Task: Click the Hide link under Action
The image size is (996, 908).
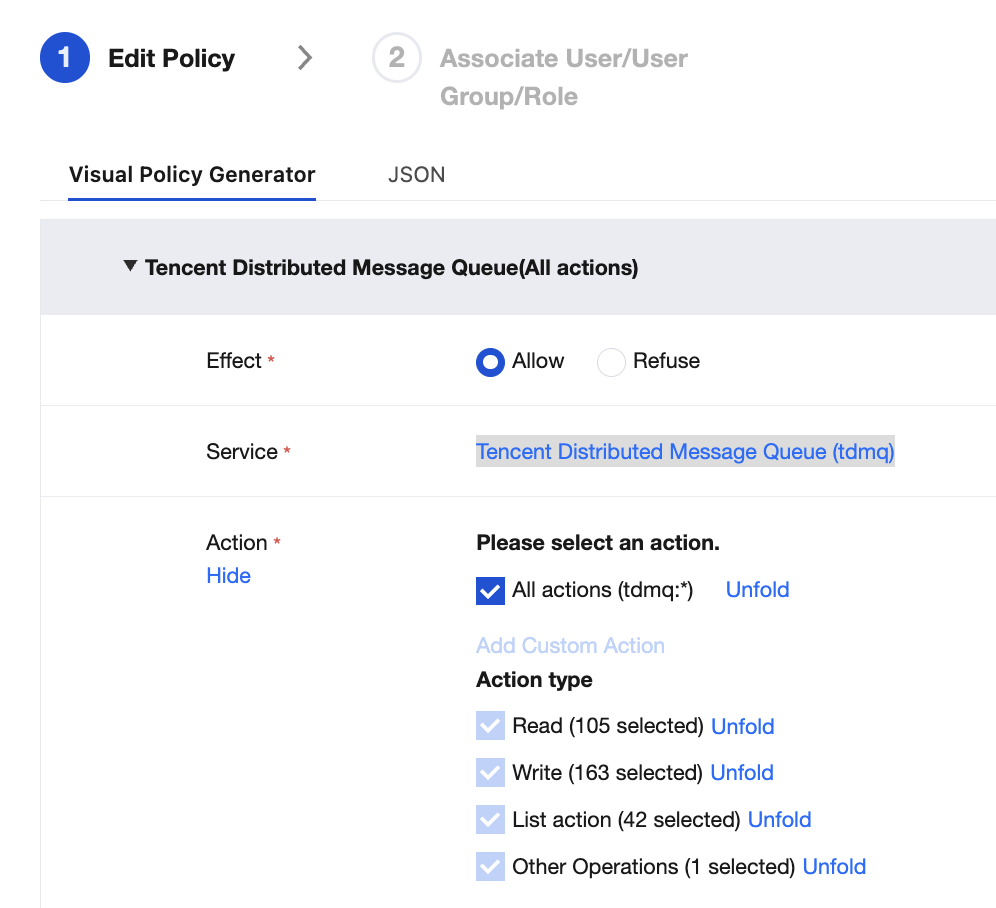Action: point(228,576)
